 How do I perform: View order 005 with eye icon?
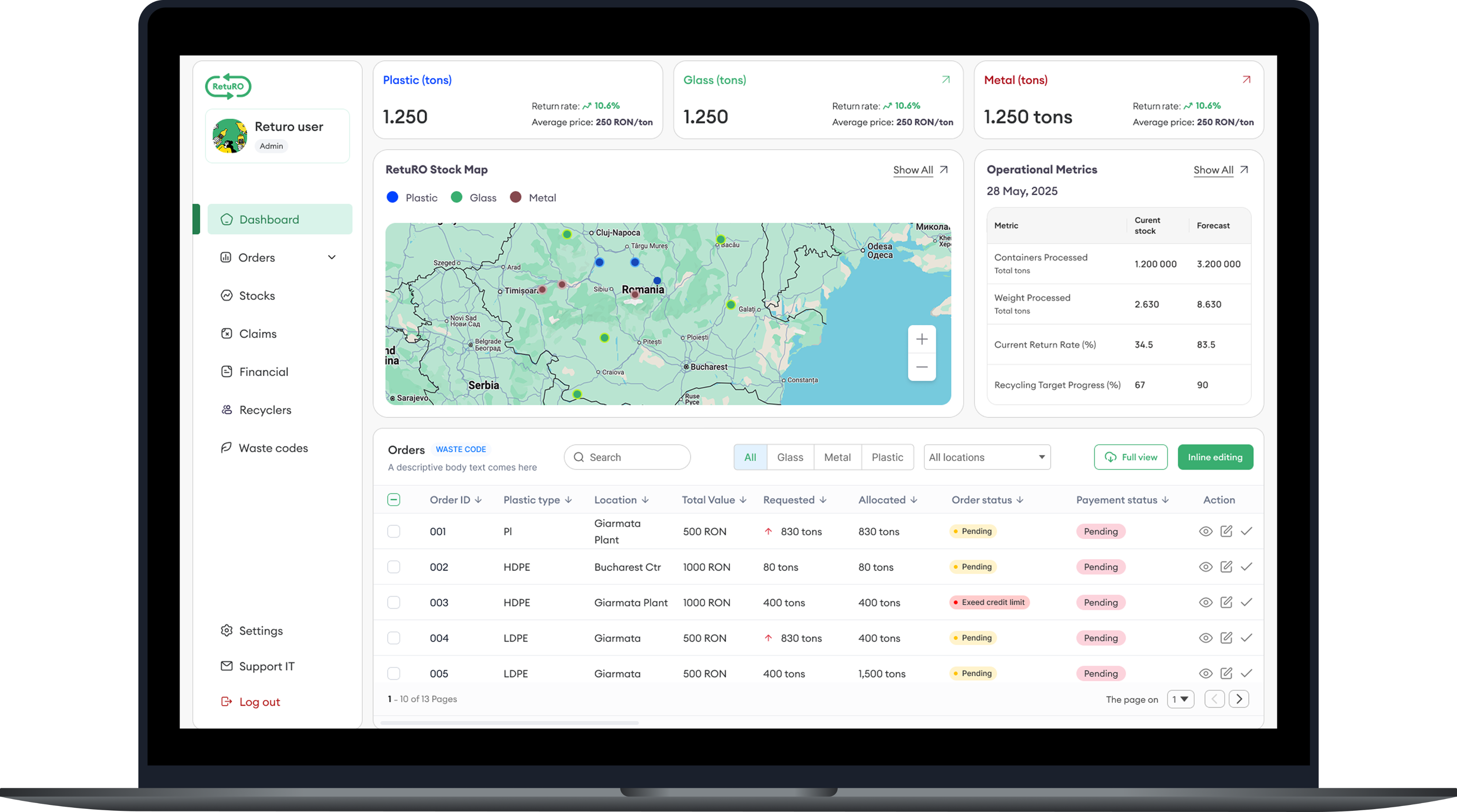pyautogui.click(x=1205, y=673)
